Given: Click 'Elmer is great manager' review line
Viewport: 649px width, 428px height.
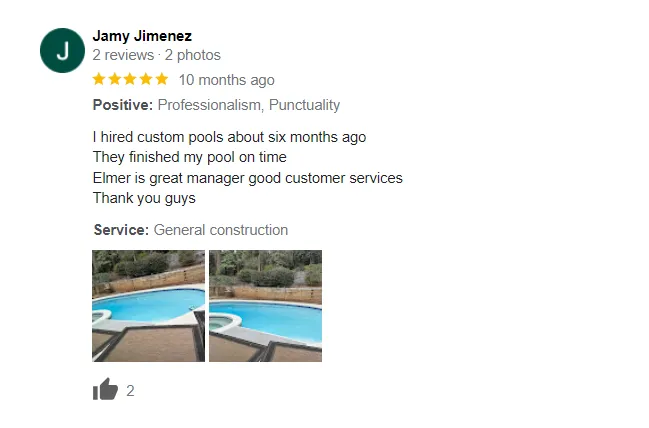Looking at the screenshot, I should 248,178.
